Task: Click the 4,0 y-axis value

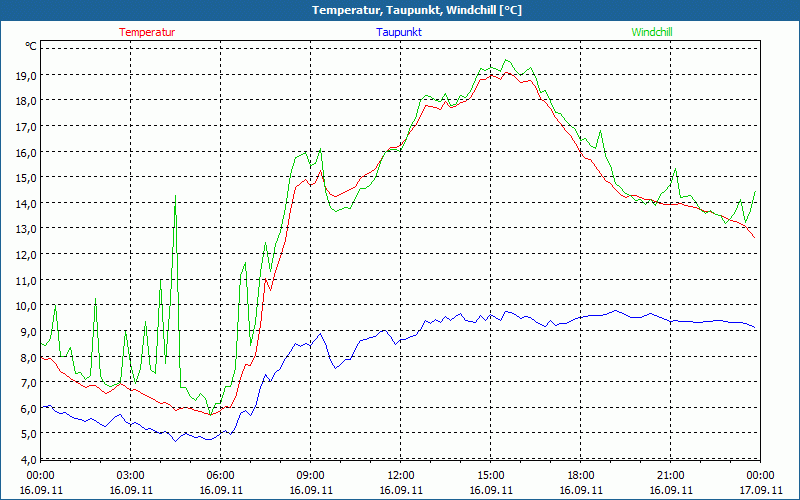Action: click(x=28, y=460)
